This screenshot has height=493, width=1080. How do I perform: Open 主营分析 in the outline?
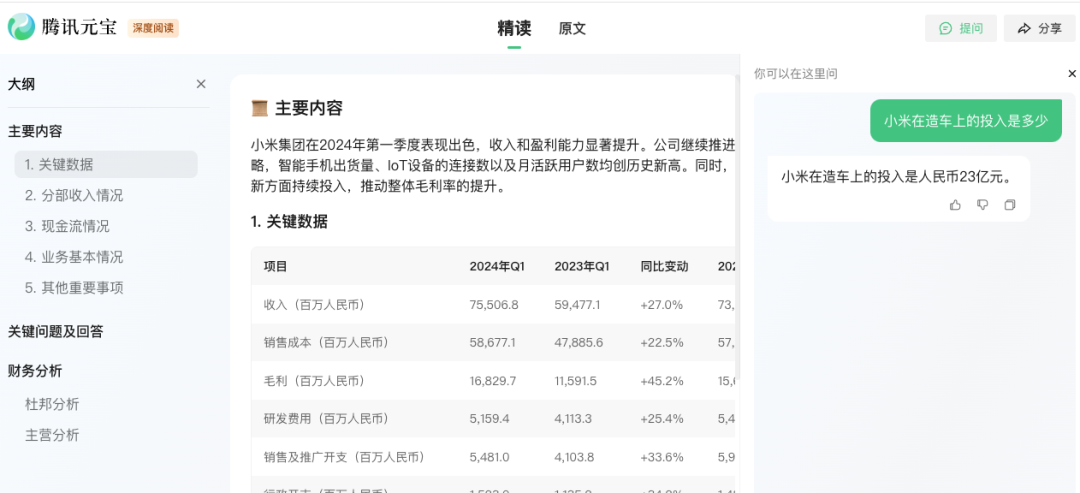52,435
